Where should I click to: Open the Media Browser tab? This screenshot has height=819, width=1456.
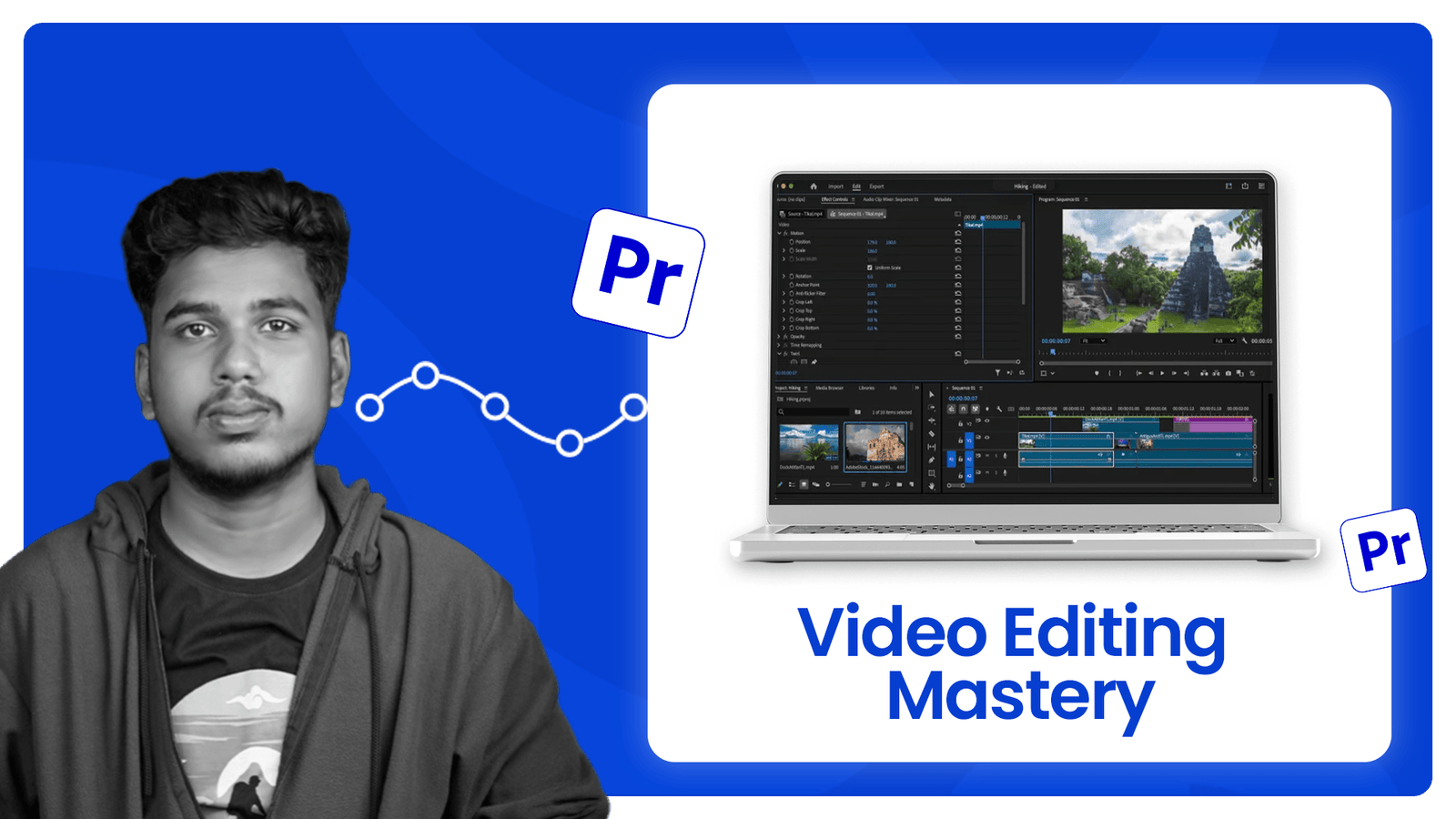(829, 388)
